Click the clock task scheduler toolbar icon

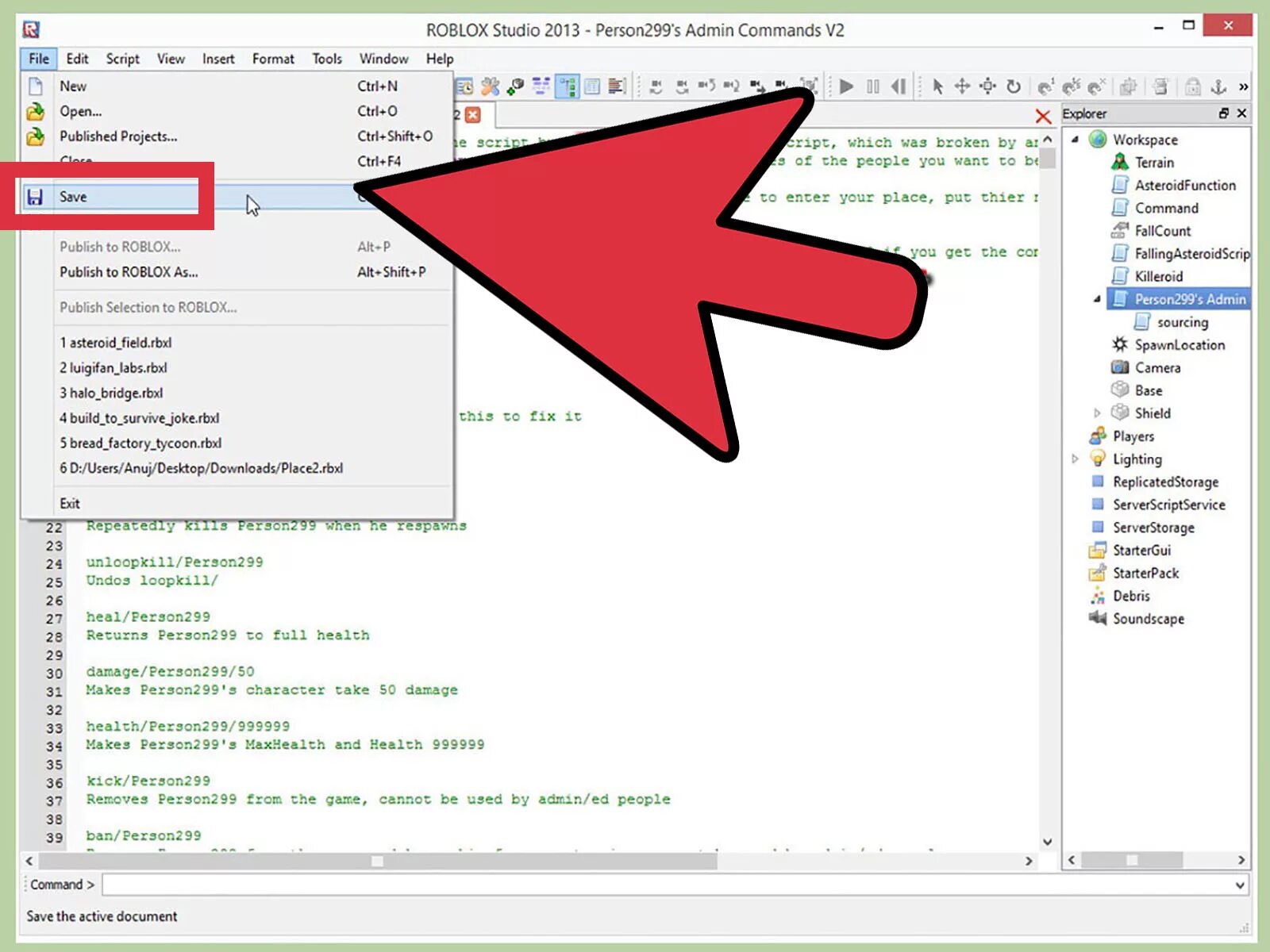pyautogui.click(x=464, y=86)
